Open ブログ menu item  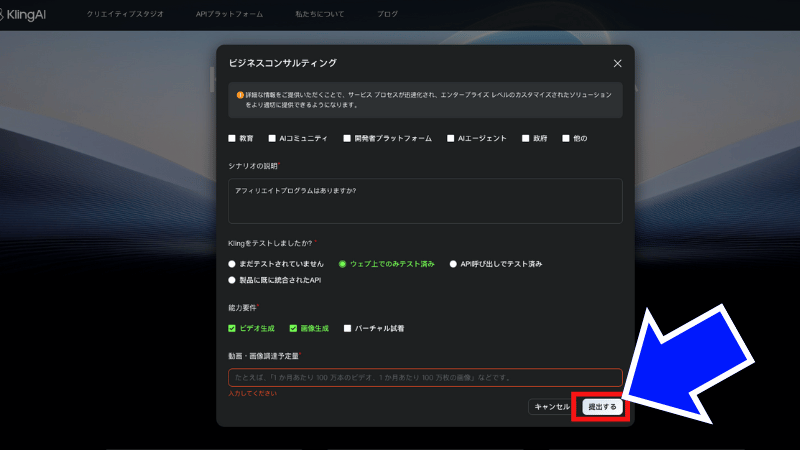coord(387,14)
